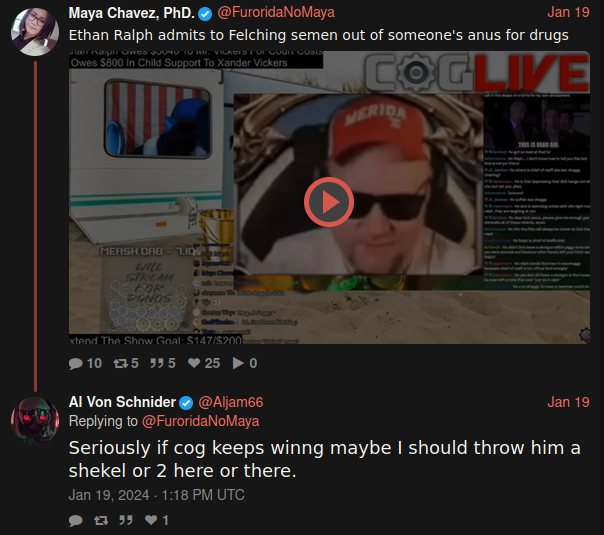
Task: Click the reply timestamp Jan 19, 2024 1:18 PM UTC
Action: click(156, 495)
